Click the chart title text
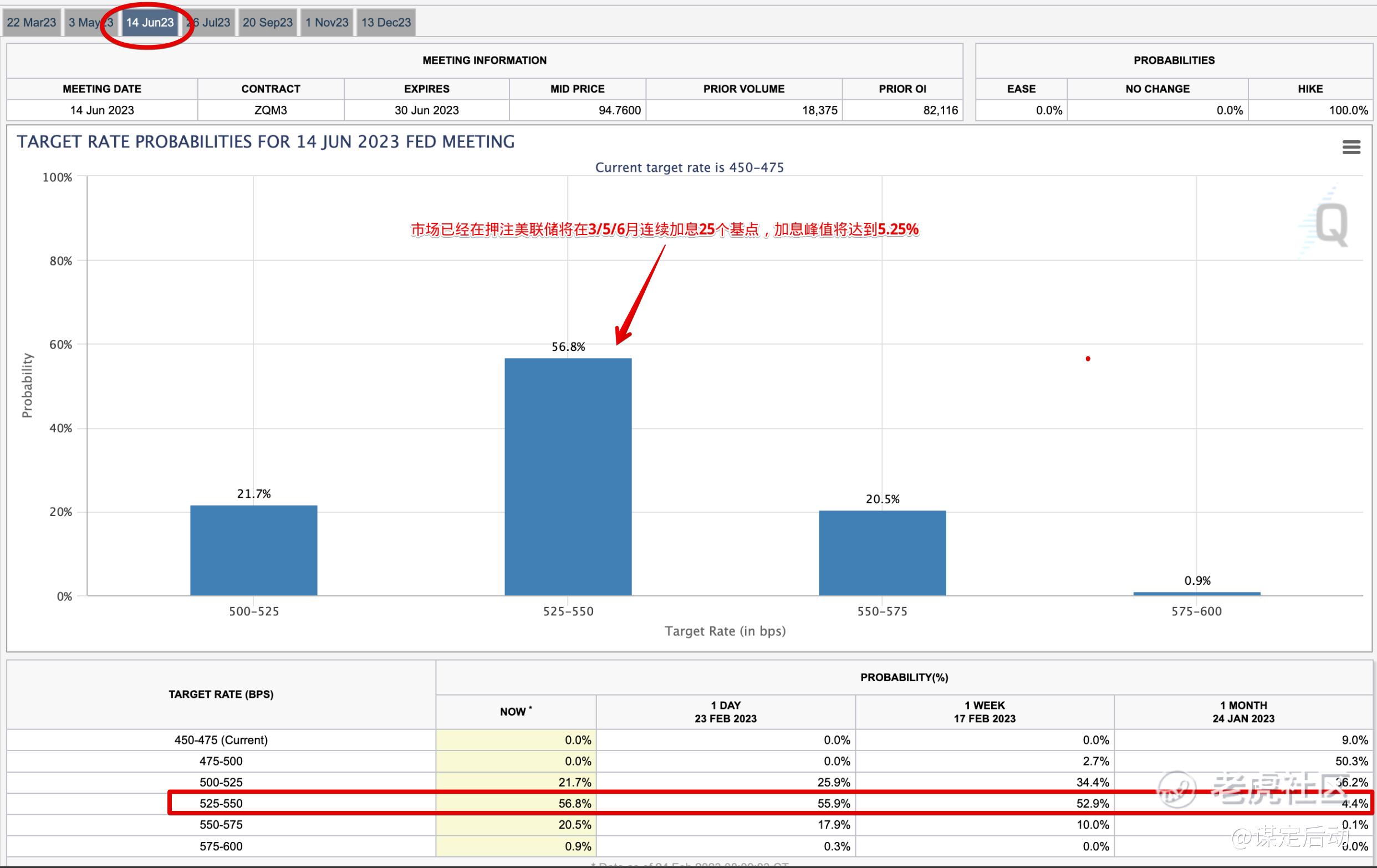The image size is (1377, 868). pyautogui.click(x=266, y=142)
